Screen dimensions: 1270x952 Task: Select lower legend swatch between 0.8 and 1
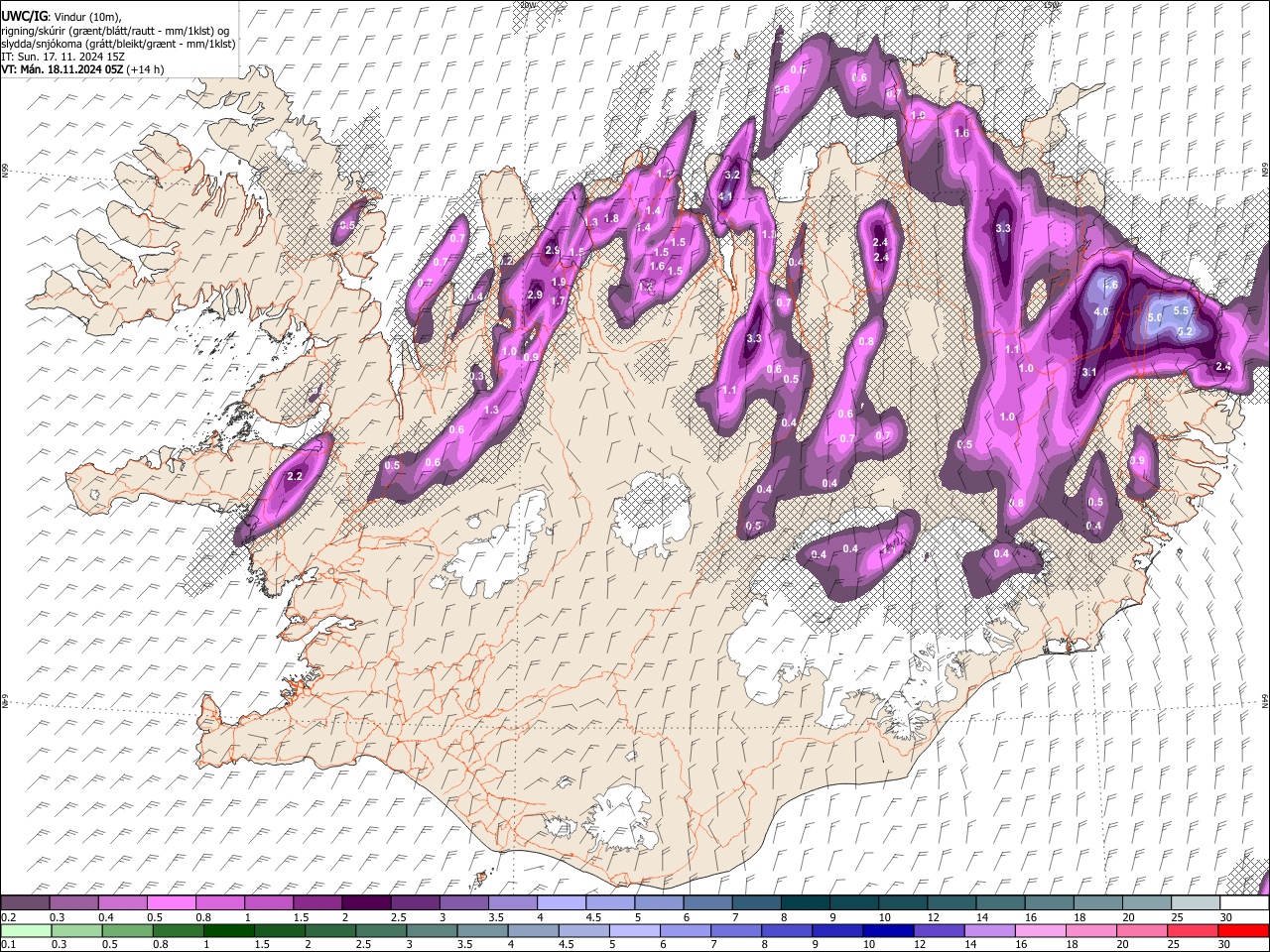(178, 930)
